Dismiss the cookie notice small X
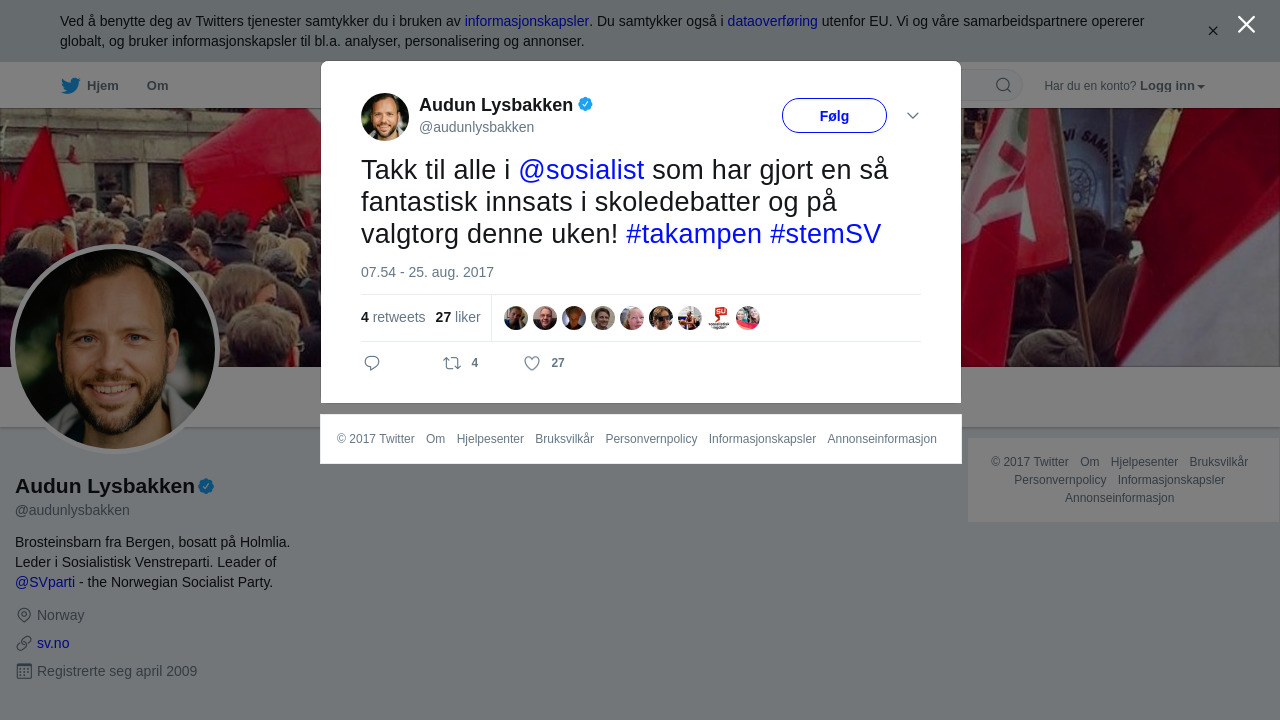1280x720 pixels. pos(1213,31)
